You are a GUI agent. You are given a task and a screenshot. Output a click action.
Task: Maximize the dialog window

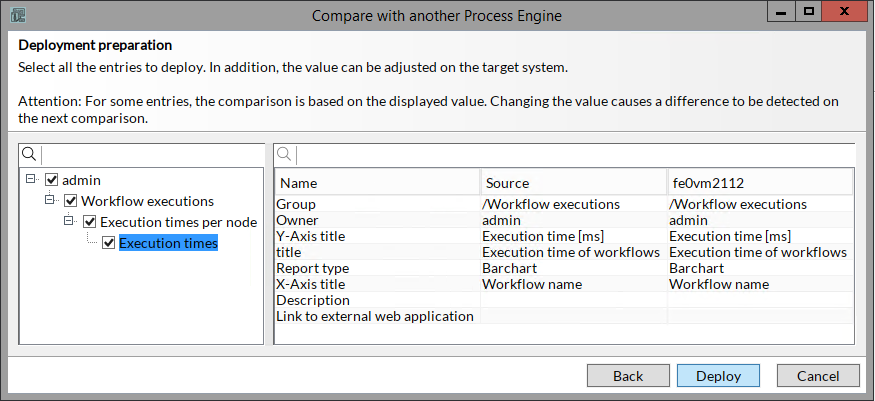tap(809, 12)
